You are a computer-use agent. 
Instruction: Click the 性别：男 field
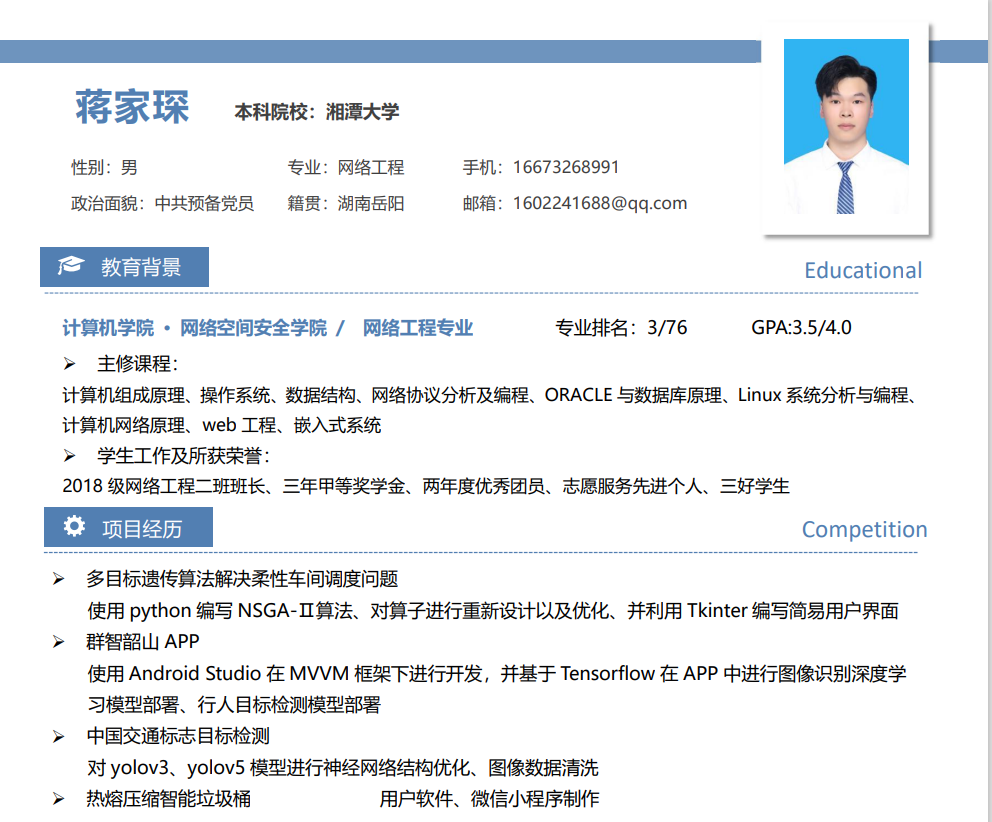click(104, 168)
